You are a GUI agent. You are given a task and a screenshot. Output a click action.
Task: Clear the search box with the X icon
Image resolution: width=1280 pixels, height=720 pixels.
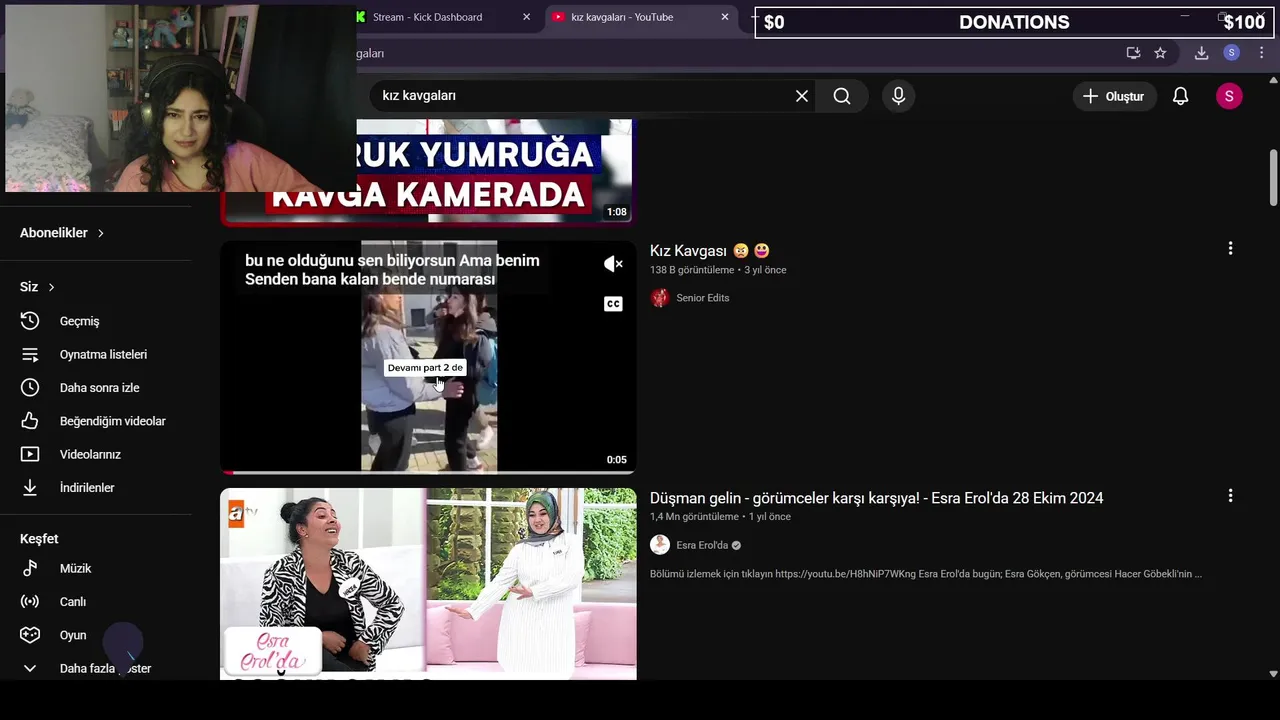801,96
